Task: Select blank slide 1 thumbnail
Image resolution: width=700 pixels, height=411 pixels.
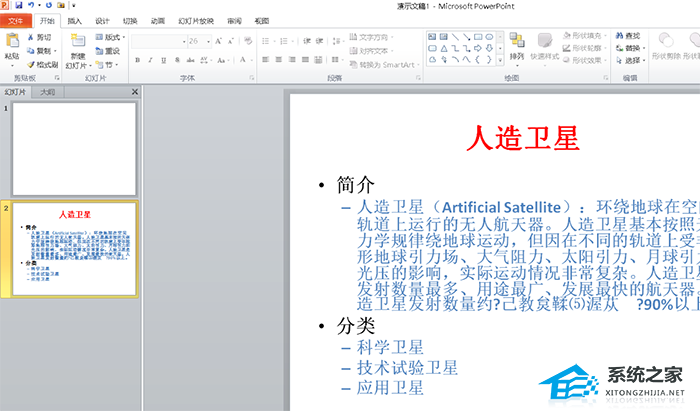Action: tap(74, 149)
